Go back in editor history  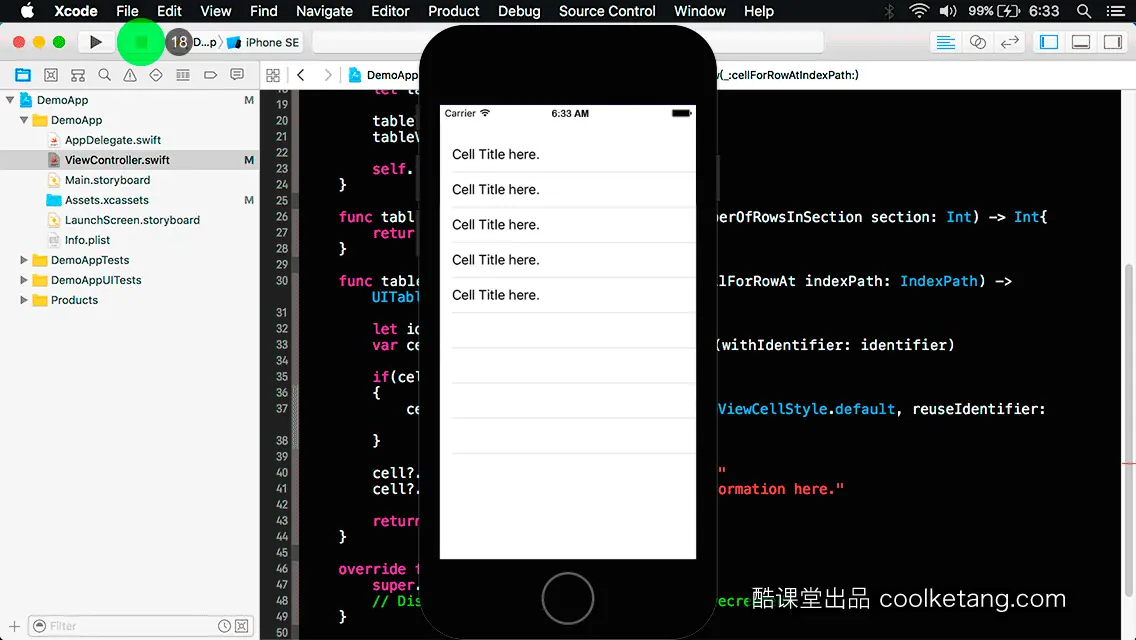[x=301, y=75]
